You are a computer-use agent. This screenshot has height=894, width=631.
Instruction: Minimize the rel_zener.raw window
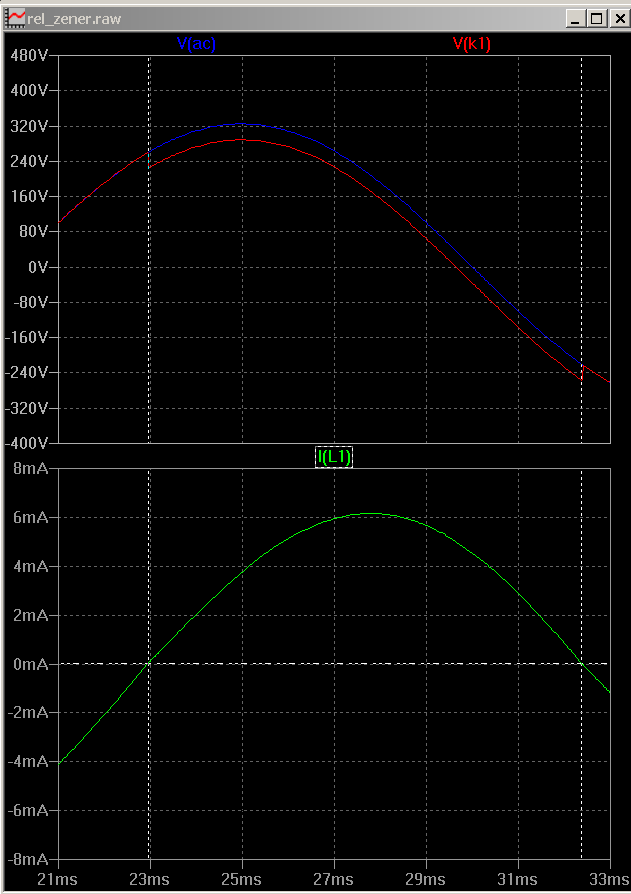coord(576,19)
